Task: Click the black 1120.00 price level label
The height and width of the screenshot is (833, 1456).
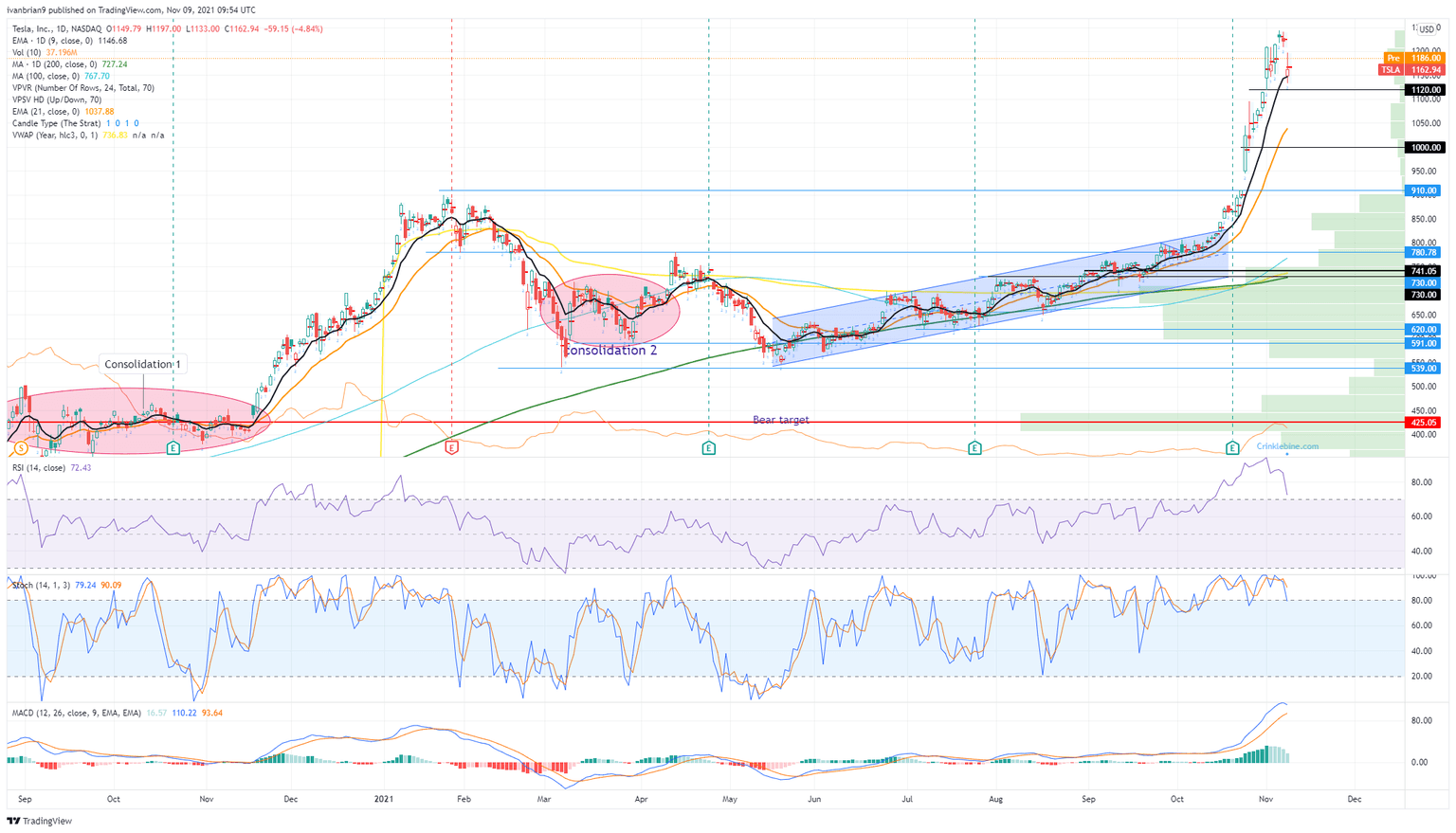Action: coord(1425,90)
